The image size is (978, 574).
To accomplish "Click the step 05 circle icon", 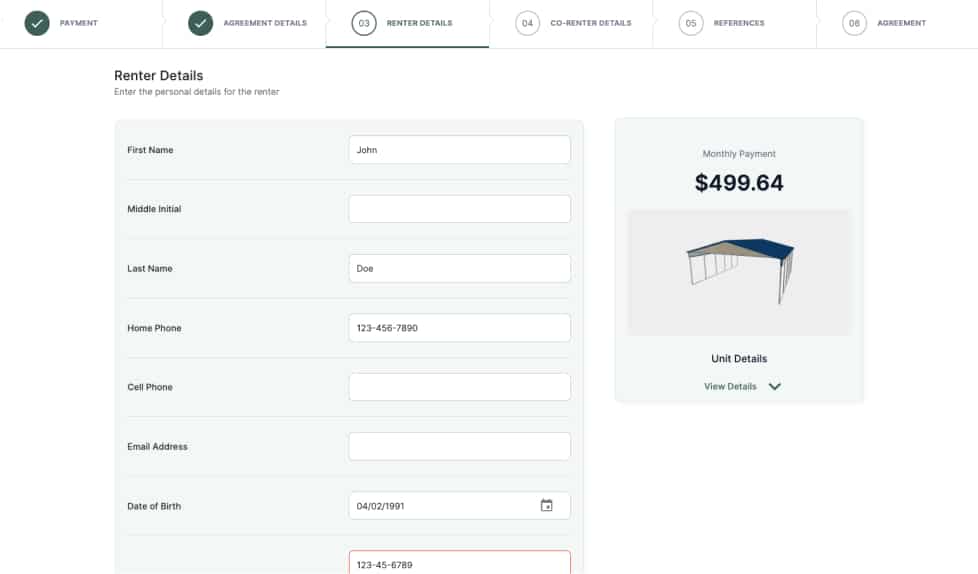I will (x=690, y=23).
